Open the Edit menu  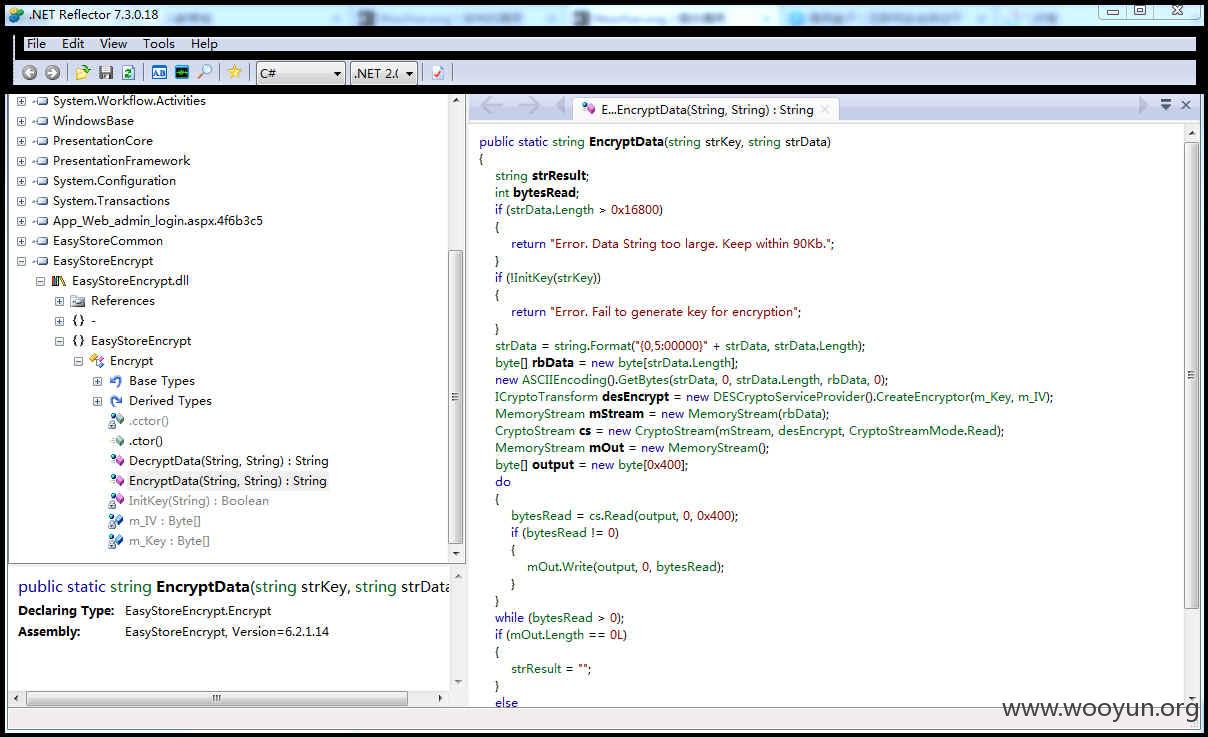click(73, 43)
